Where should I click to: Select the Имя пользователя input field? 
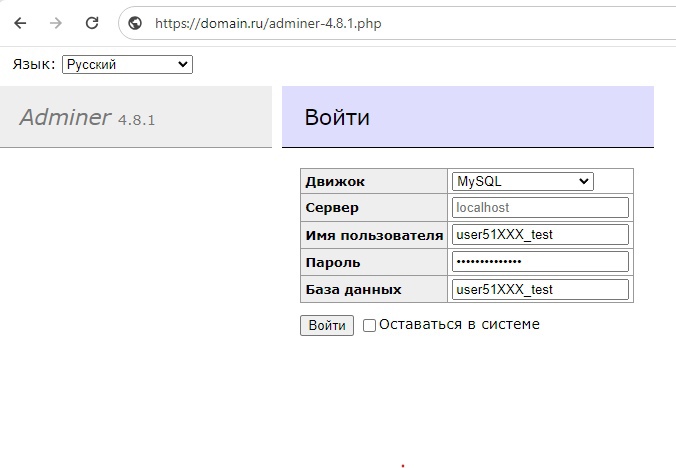pyautogui.click(x=540, y=235)
